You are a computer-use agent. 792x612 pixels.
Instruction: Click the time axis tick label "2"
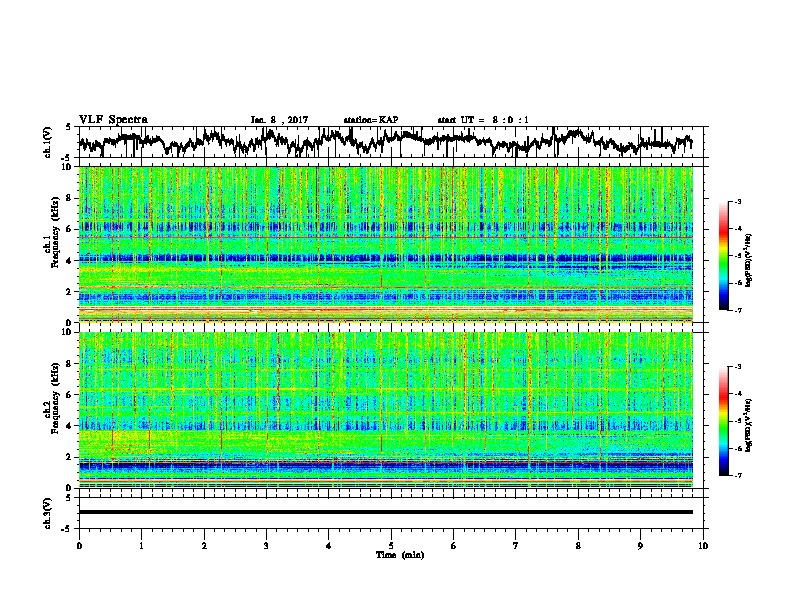(x=204, y=546)
